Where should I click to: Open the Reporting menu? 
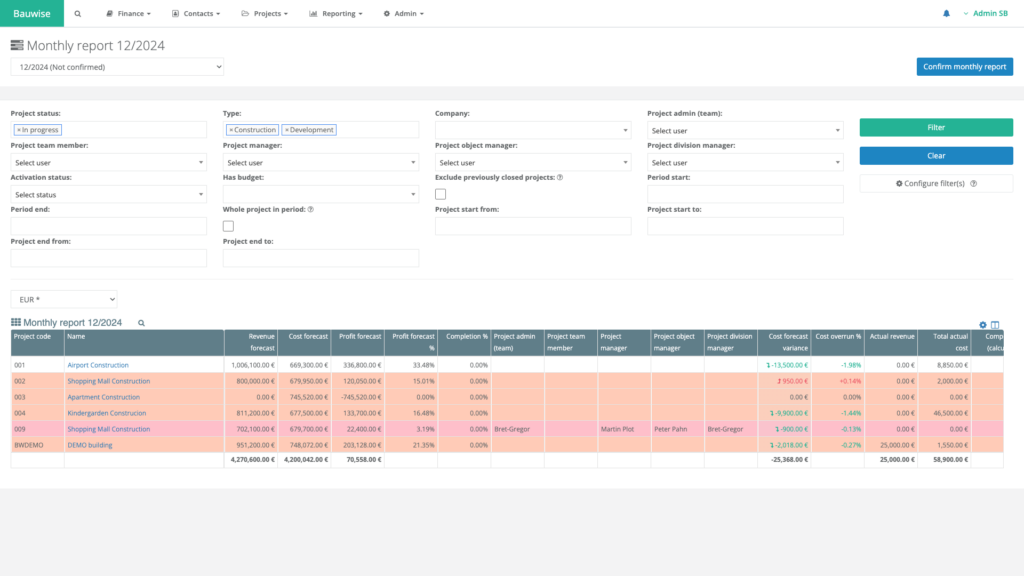pos(336,14)
